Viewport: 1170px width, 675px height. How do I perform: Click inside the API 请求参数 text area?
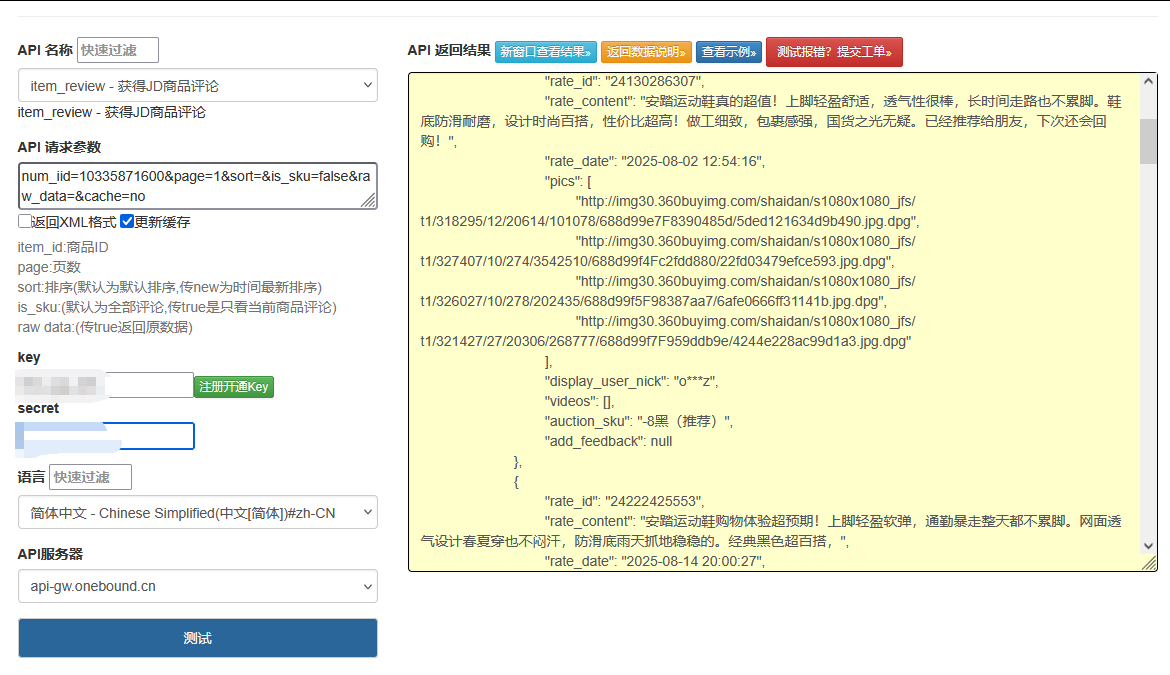tap(197, 186)
